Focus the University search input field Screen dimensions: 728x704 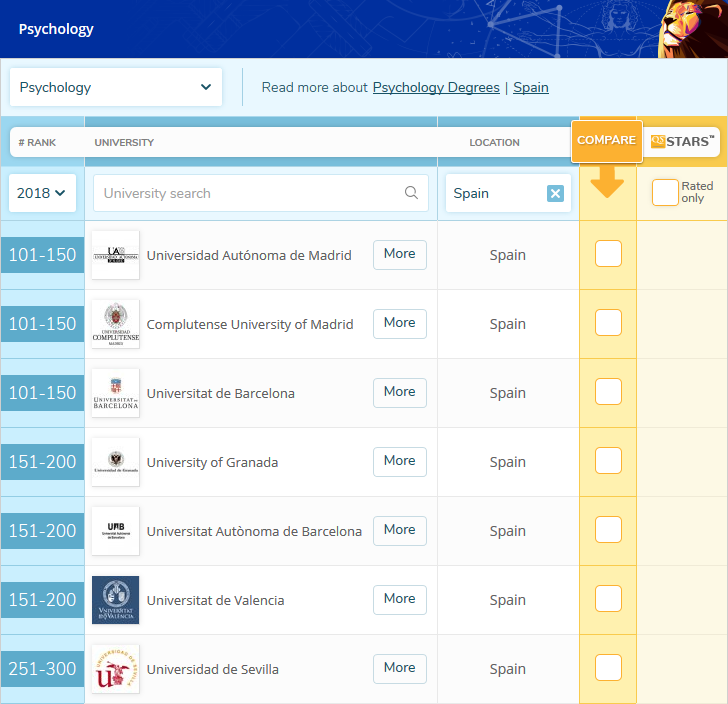(260, 193)
